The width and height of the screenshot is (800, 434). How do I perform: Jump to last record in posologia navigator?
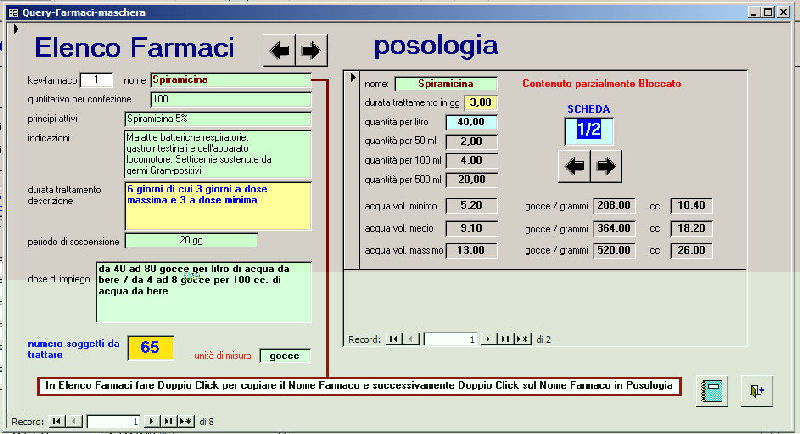505,339
